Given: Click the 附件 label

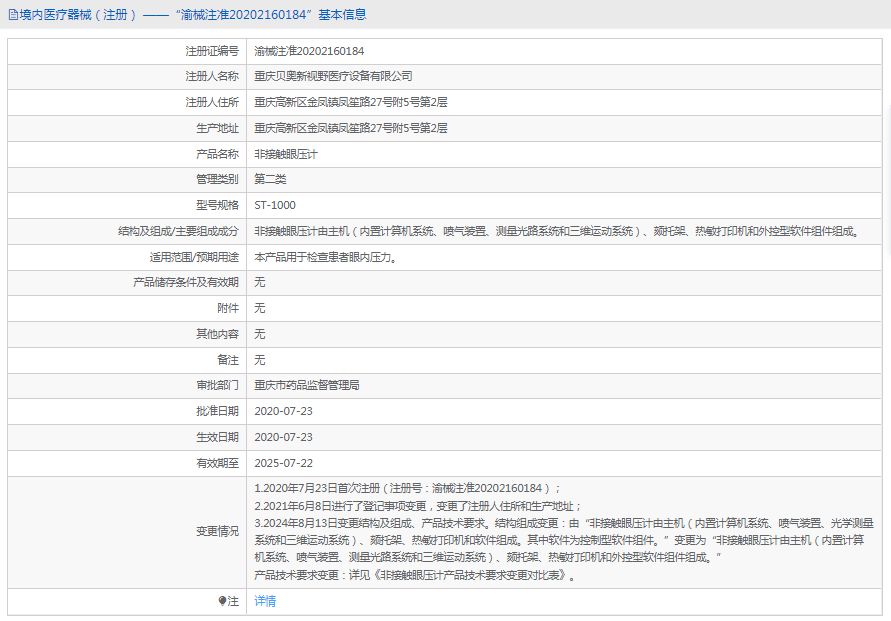Looking at the screenshot, I should (228, 308).
